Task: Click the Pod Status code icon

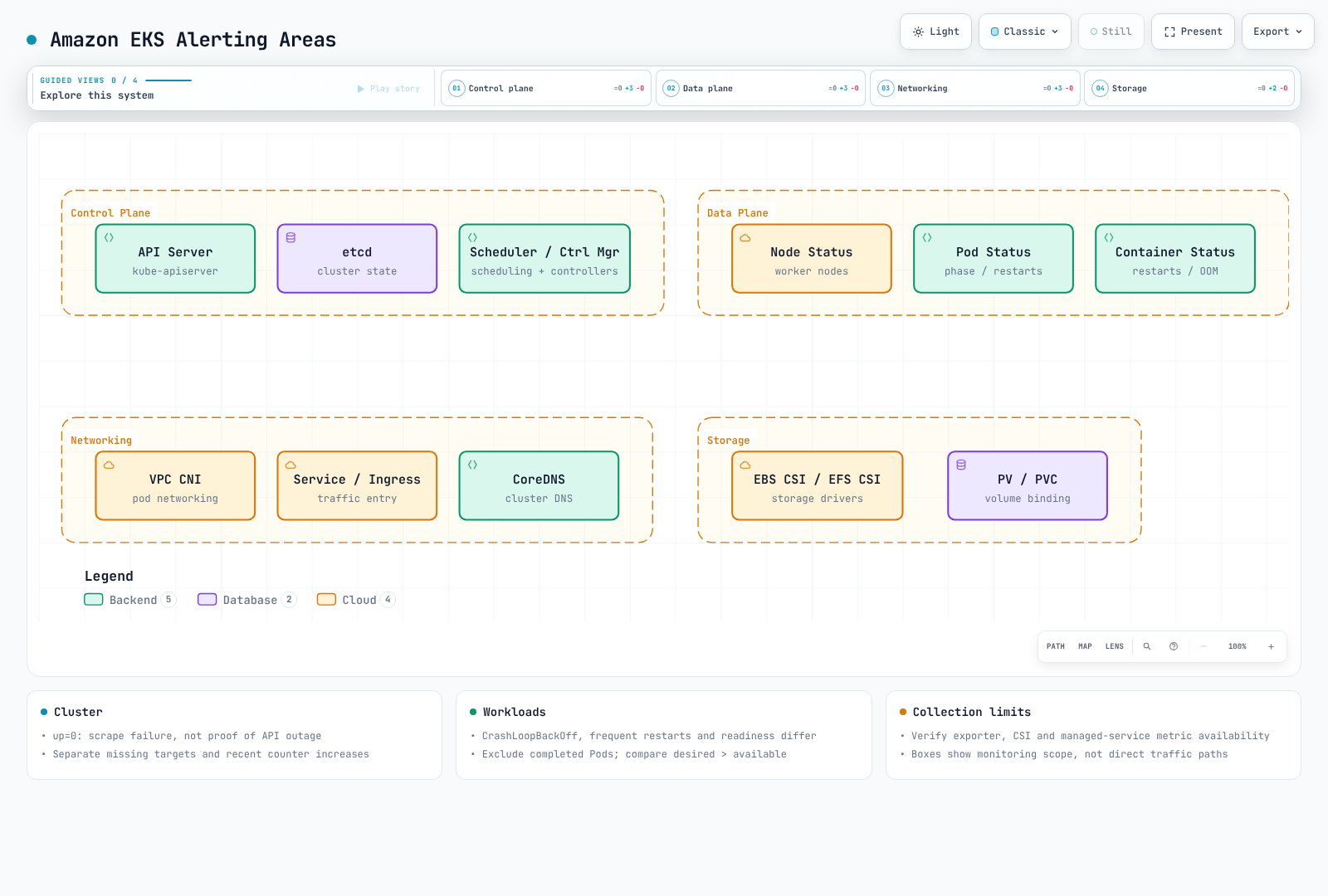Action: (927, 237)
